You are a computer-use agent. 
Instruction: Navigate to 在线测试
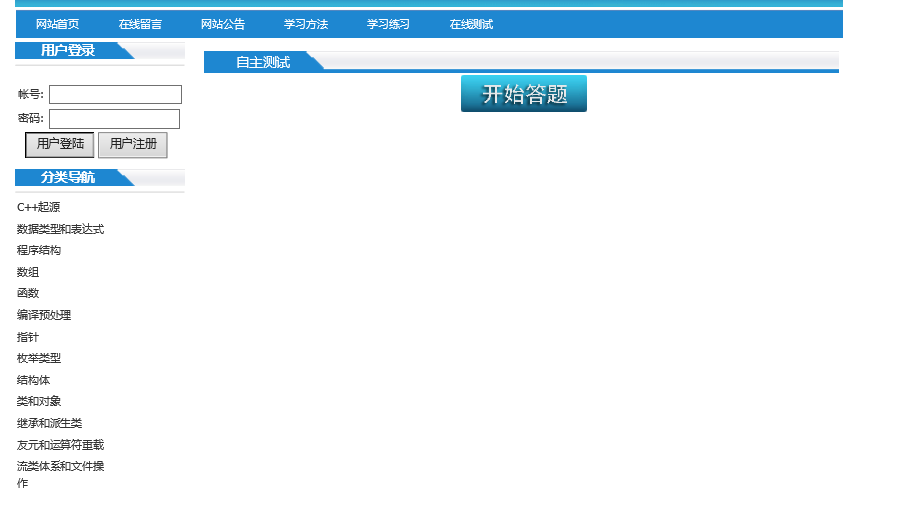point(471,25)
